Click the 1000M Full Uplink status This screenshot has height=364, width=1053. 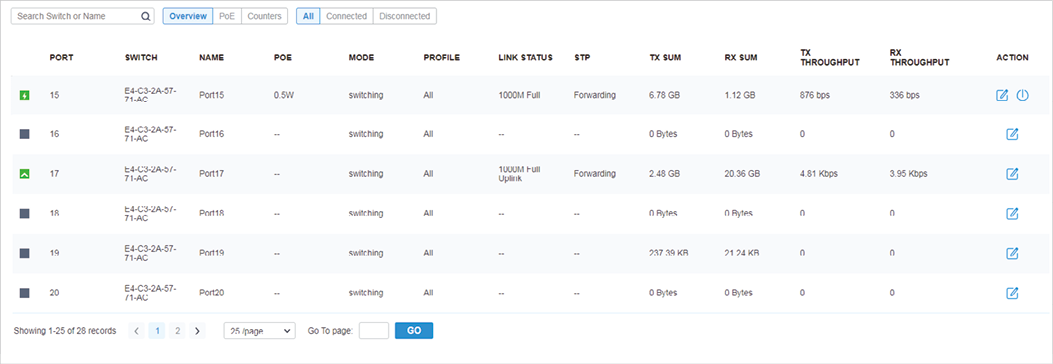(519, 174)
